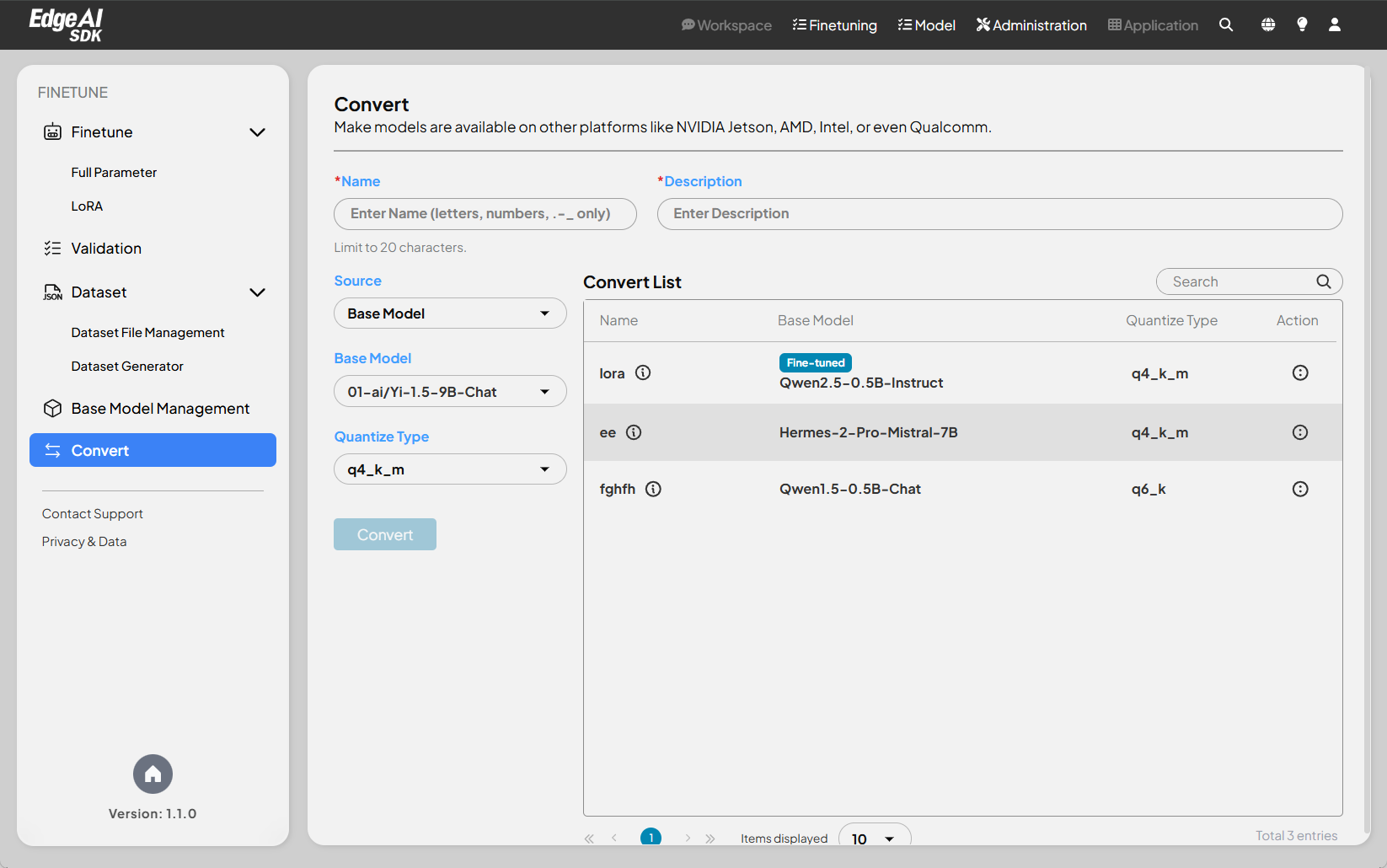The image size is (1387, 868).
Task: Open the Contact Support link
Action: [x=93, y=514]
